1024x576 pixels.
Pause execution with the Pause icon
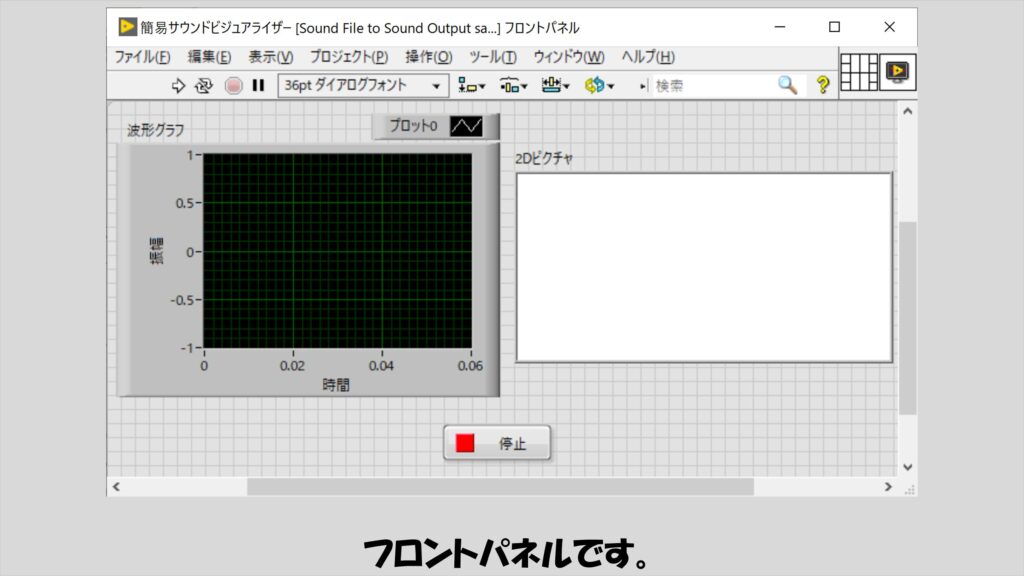(258, 86)
